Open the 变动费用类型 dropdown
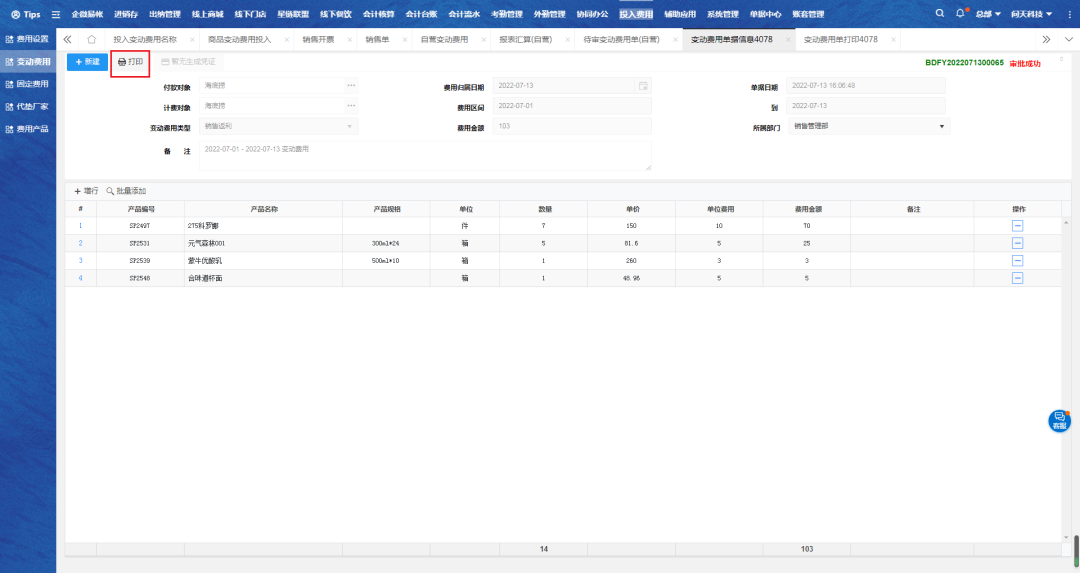The image size is (1080, 573). pos(349,127)
